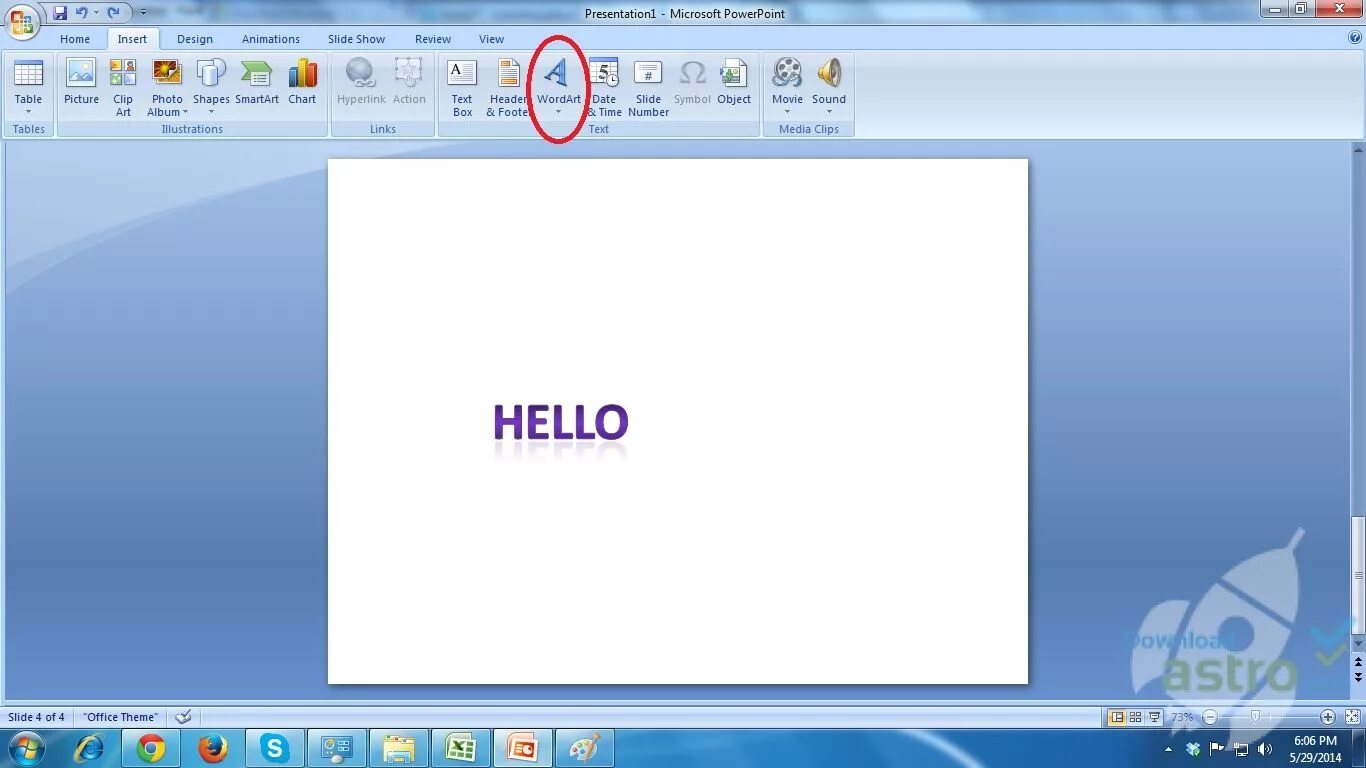Switch to Normal view
The width and height of the screenshot is (1366, 768).
[x=1117, y=717]
